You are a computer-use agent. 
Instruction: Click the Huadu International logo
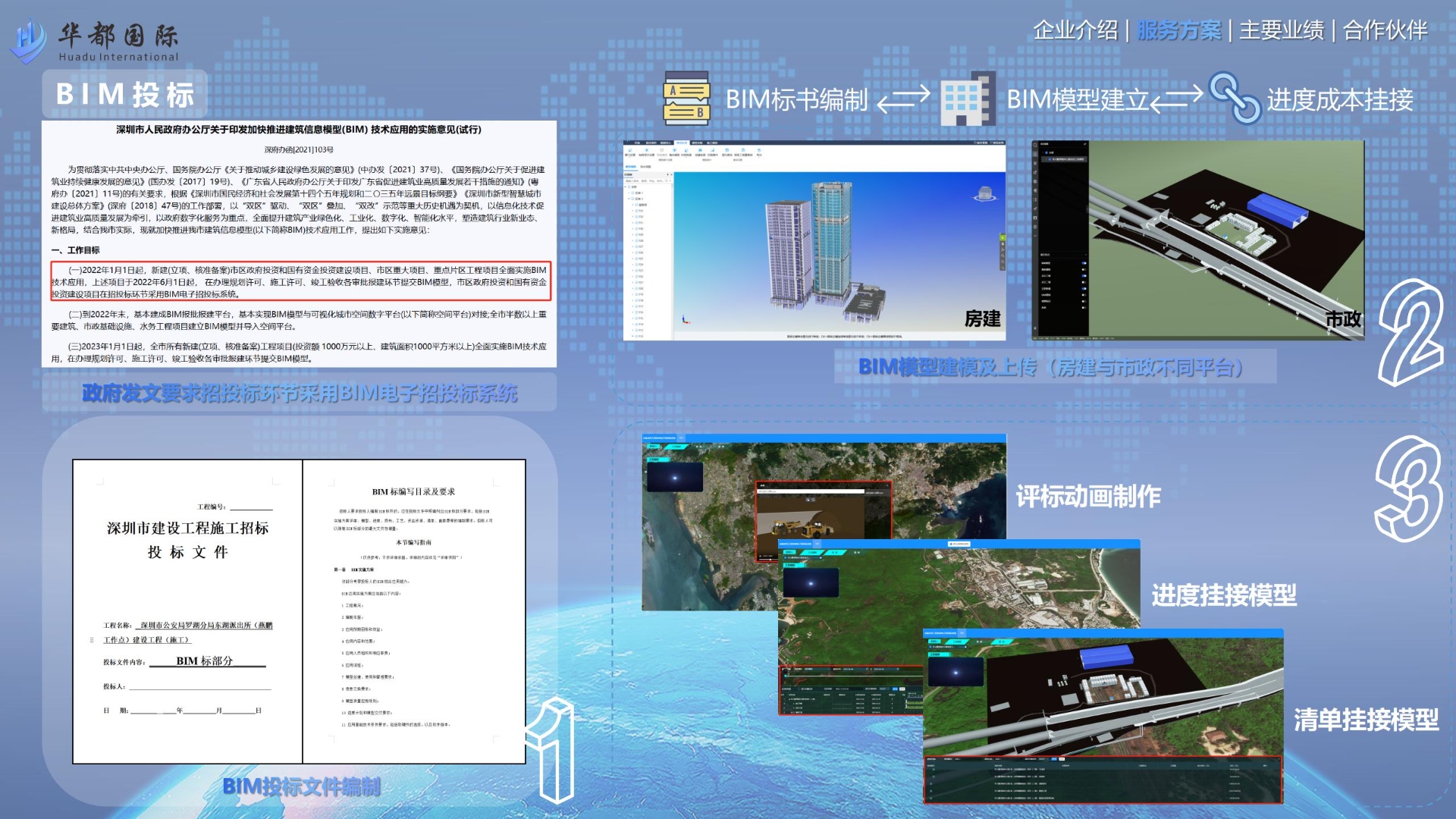click(x=95, y=42)
